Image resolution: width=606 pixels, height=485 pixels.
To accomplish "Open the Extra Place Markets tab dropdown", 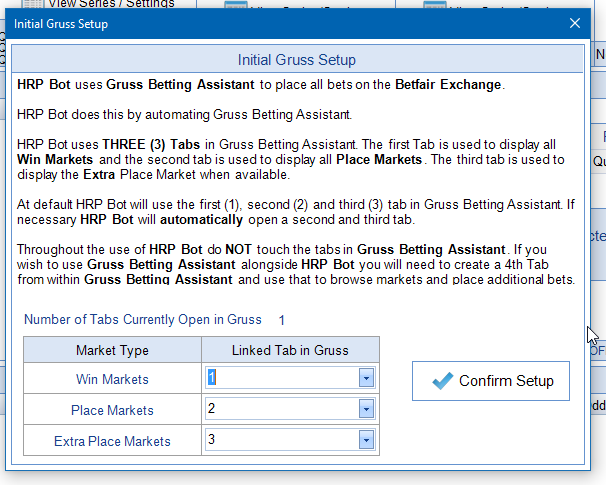I will (366, 440).
